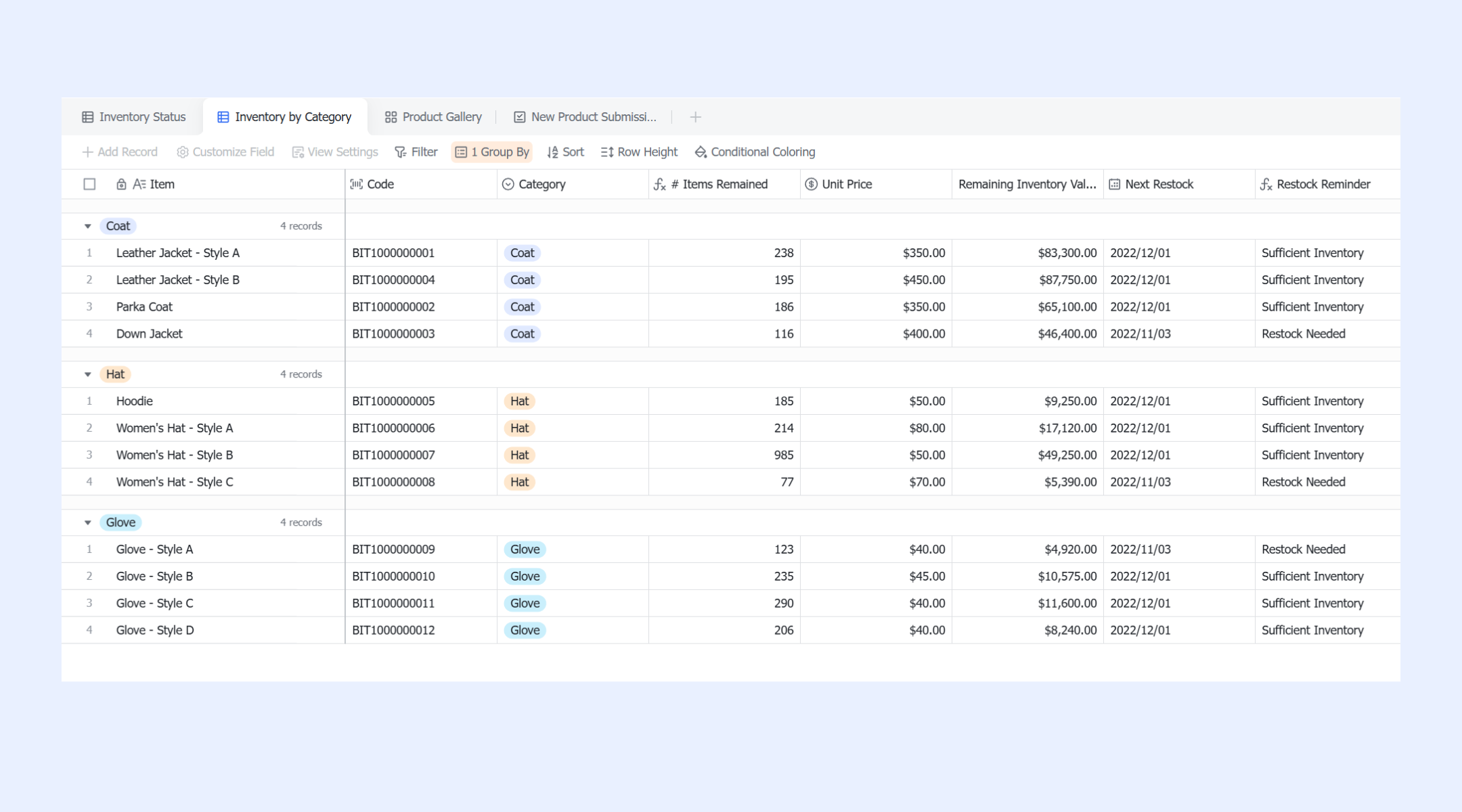Click the Unit Price currency column icon
Viewport: 1462px width, 812px height.
[811, 184]
